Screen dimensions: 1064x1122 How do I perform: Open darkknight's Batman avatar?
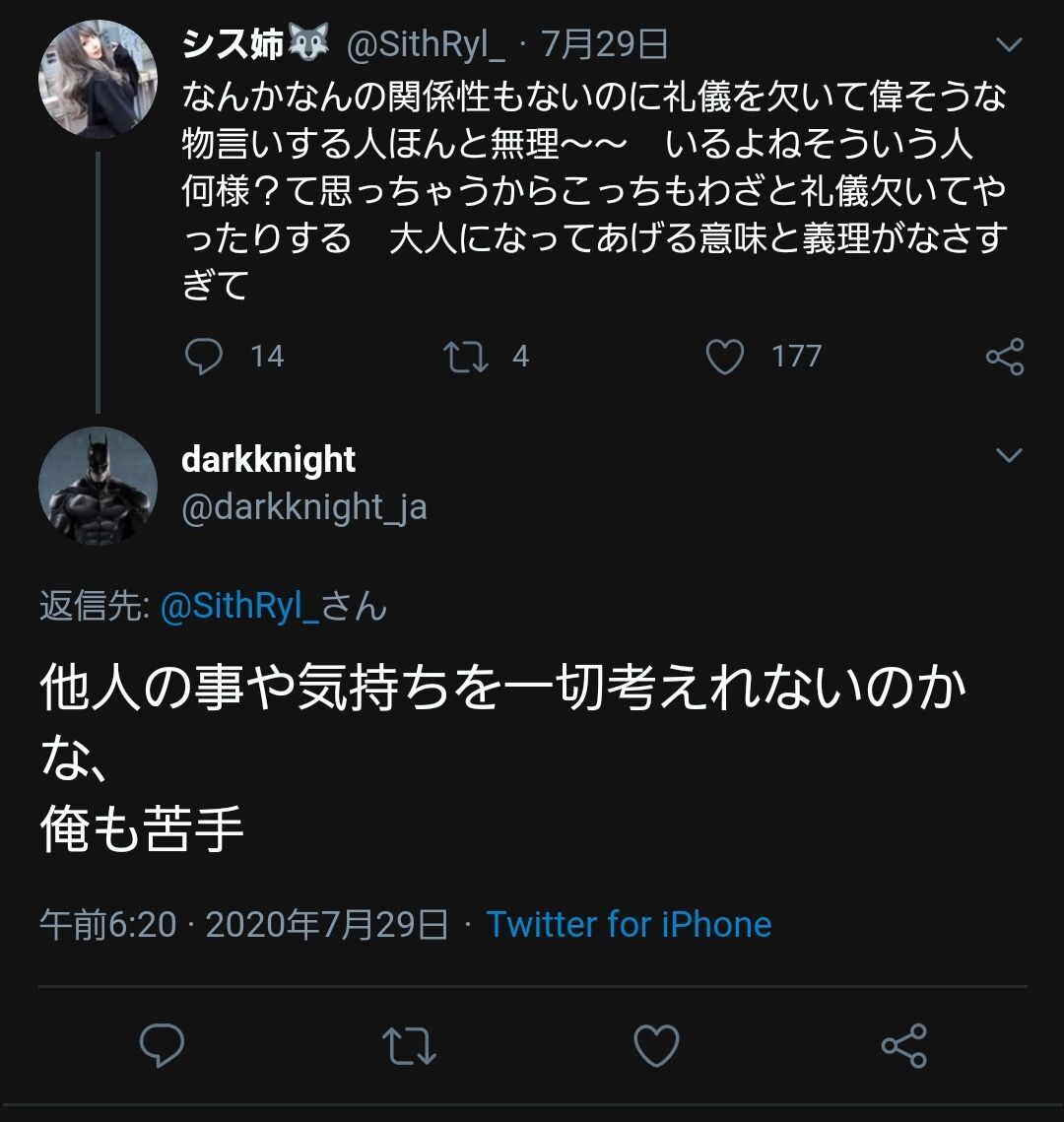(x=98, y=486)
